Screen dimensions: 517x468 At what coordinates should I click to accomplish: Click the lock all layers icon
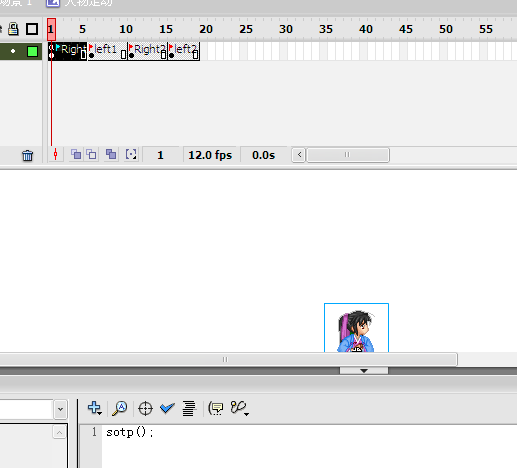tap(13, 29)
